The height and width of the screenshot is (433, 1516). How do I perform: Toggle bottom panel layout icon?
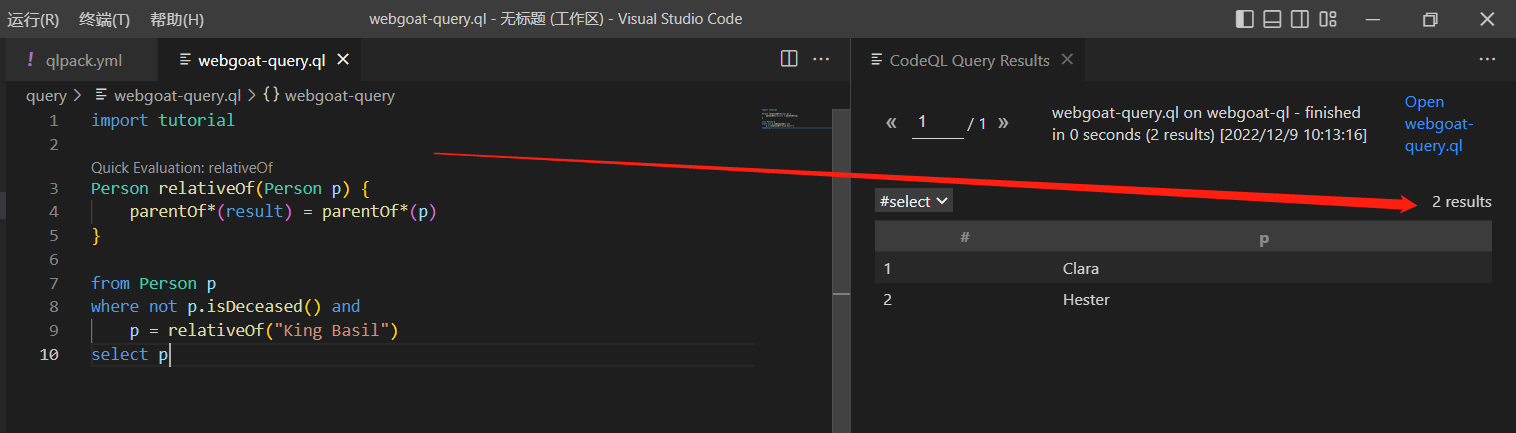pyautogui.click(x=1272, y=19)
